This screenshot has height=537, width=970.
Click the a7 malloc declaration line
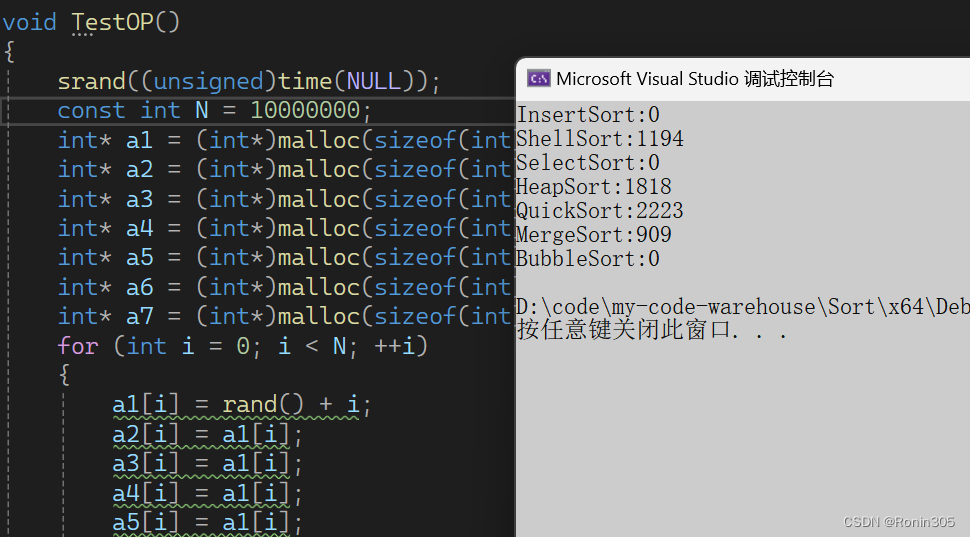[286, 317]
